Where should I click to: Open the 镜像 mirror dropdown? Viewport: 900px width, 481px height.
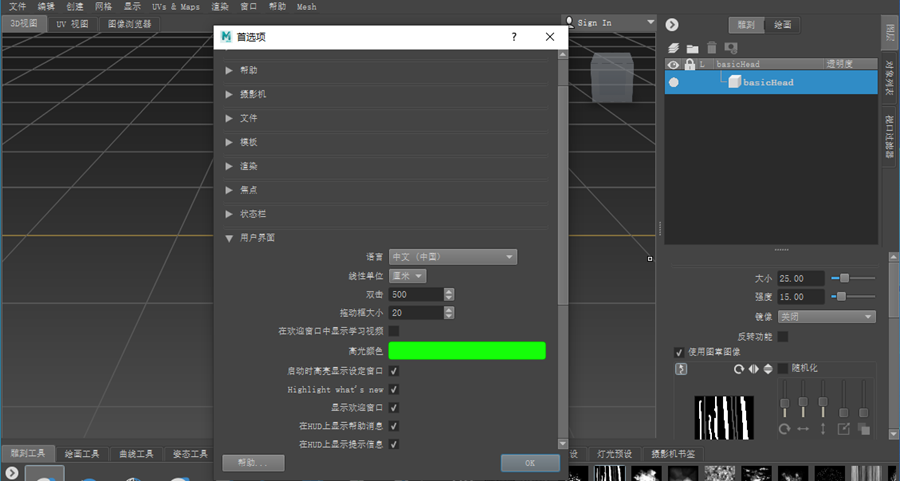tap(827, 317)
